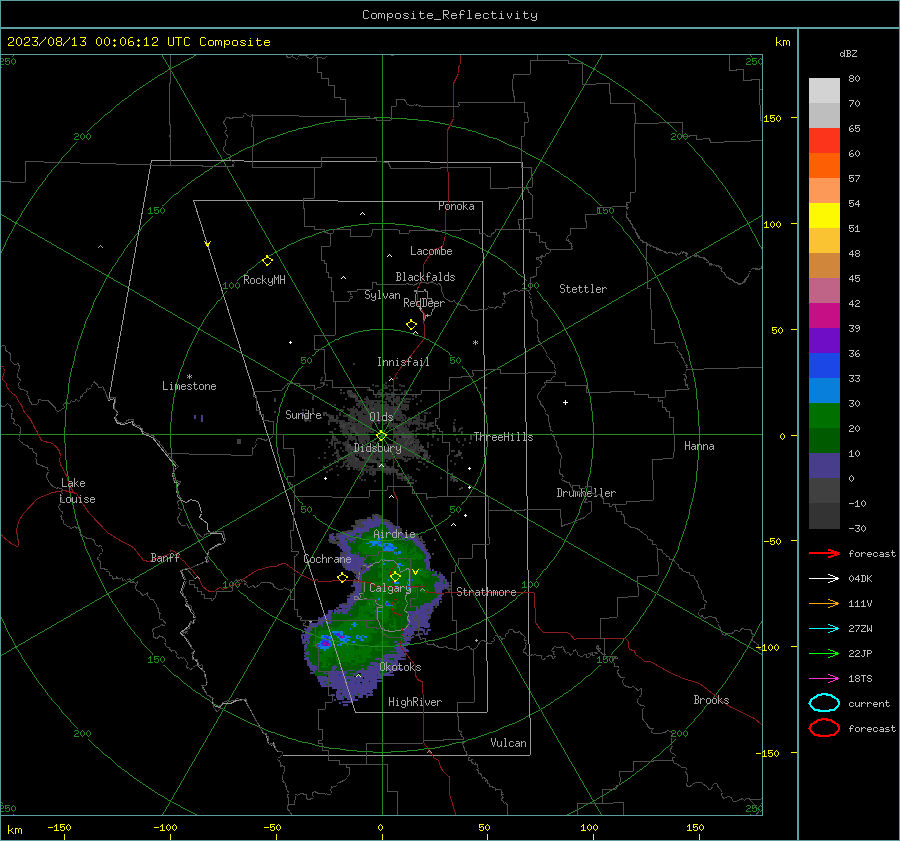
Task: Click the white plus marker west of Hanna
Action: pos(565,402)
